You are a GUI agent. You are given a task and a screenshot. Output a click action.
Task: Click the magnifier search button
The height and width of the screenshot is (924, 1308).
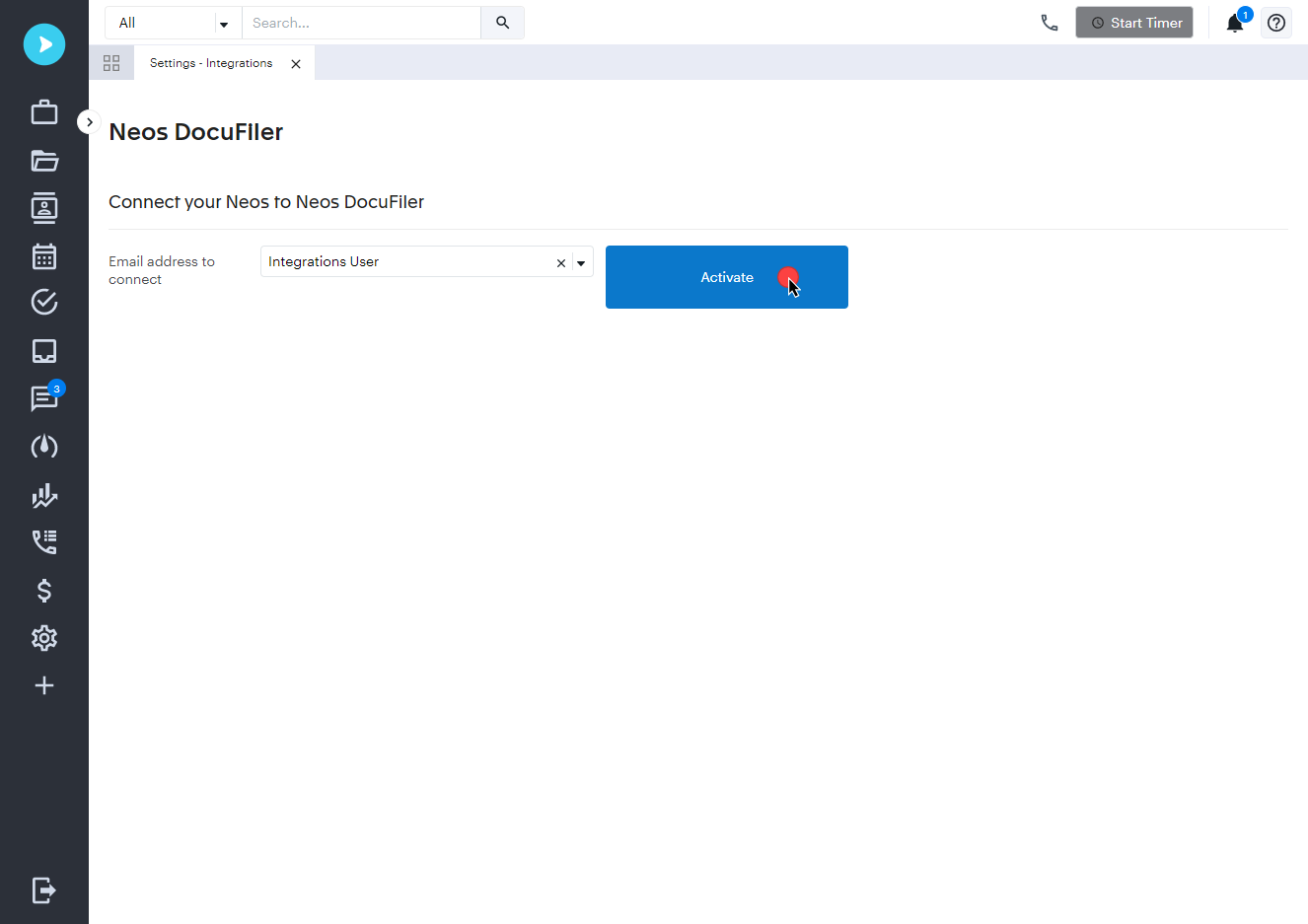503,23
